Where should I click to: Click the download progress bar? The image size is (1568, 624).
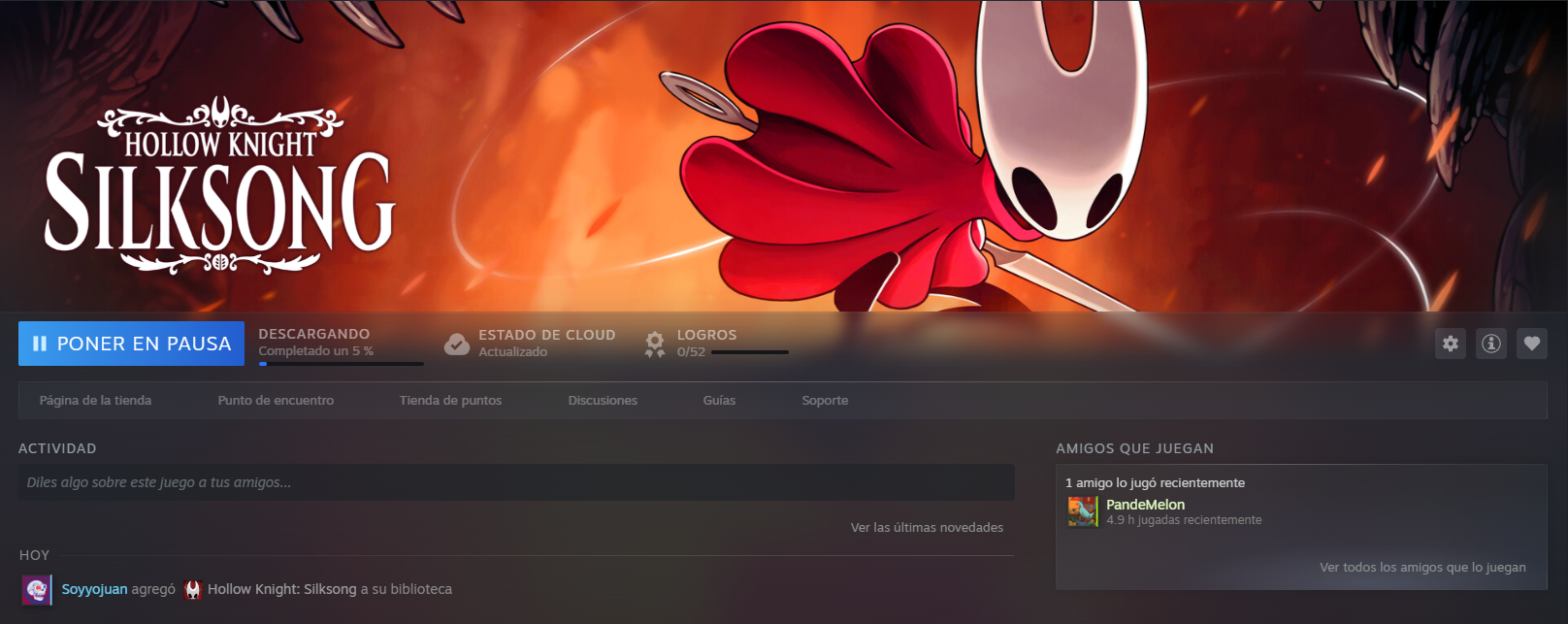coord(341,364)
